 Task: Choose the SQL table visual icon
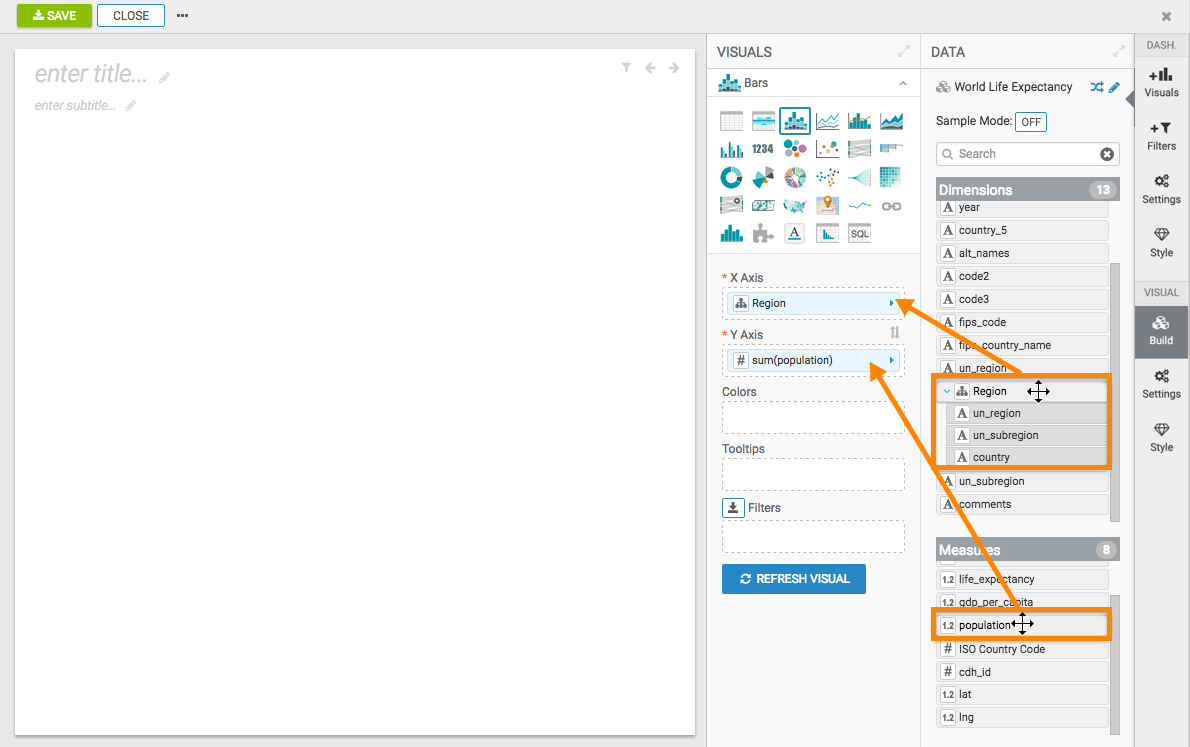click(859, 233)
